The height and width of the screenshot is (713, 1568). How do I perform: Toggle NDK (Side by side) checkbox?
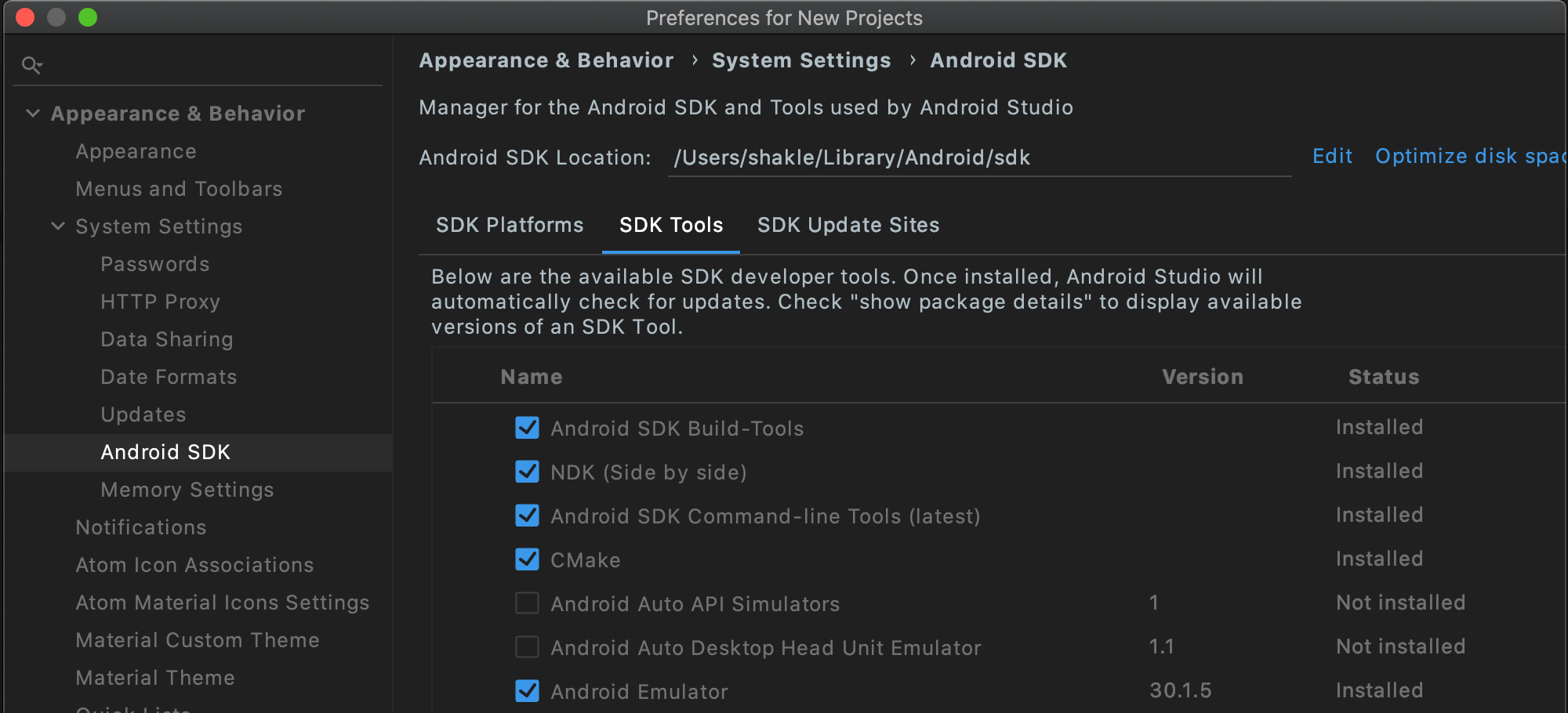[527, 472]
